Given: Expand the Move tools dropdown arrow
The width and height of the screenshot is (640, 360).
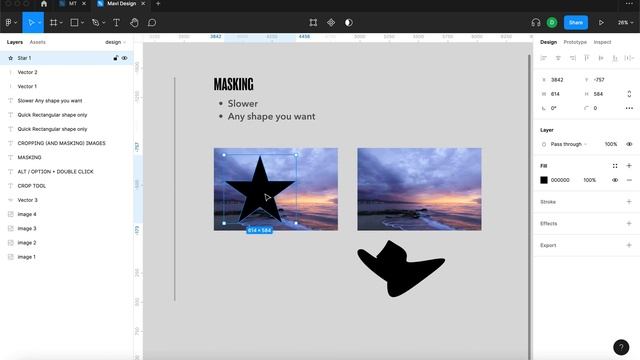Looking at the screenshot, I should [x=40, y=22].
